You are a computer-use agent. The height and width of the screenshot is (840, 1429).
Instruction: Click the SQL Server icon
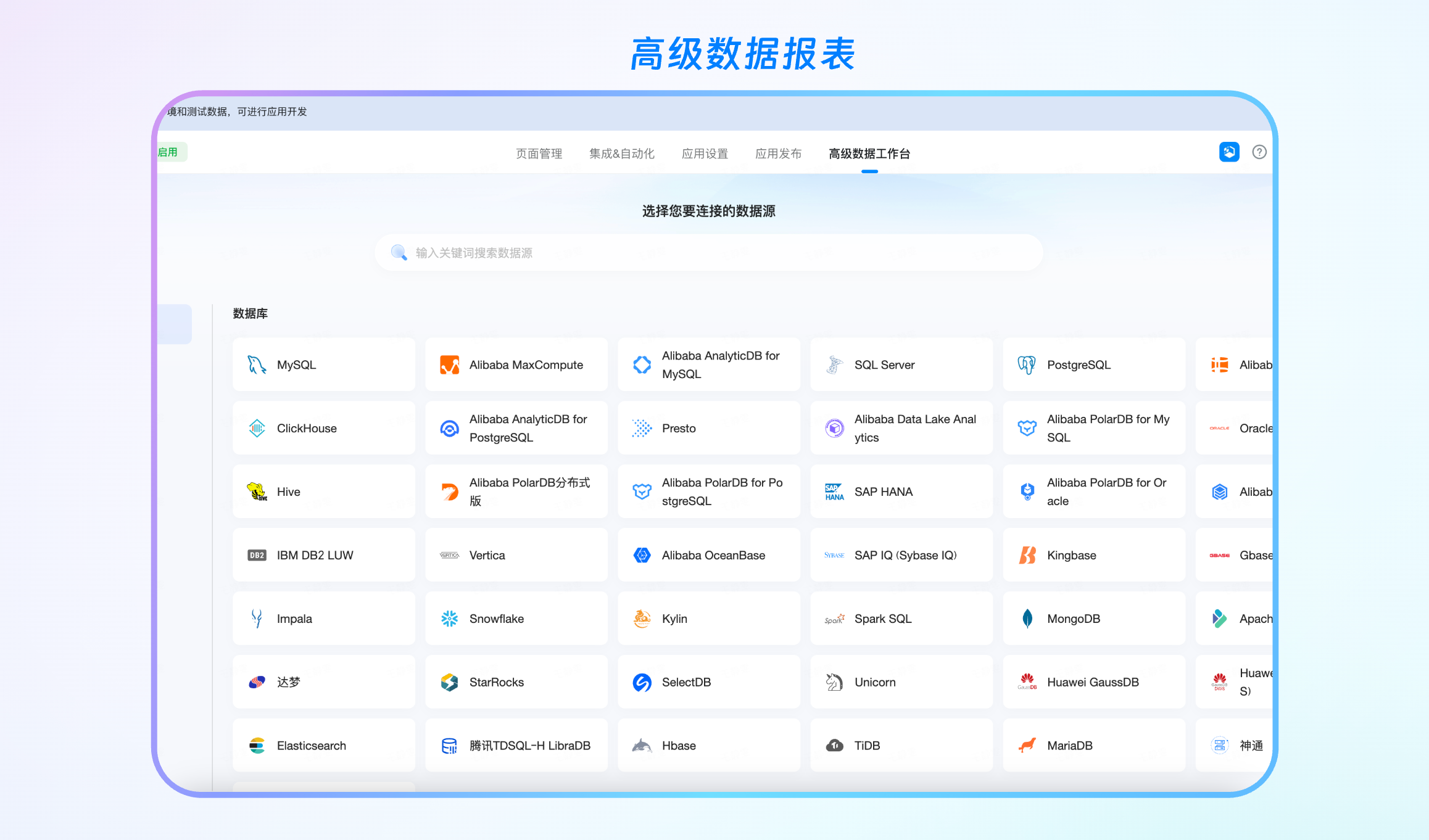click(834, 364)
